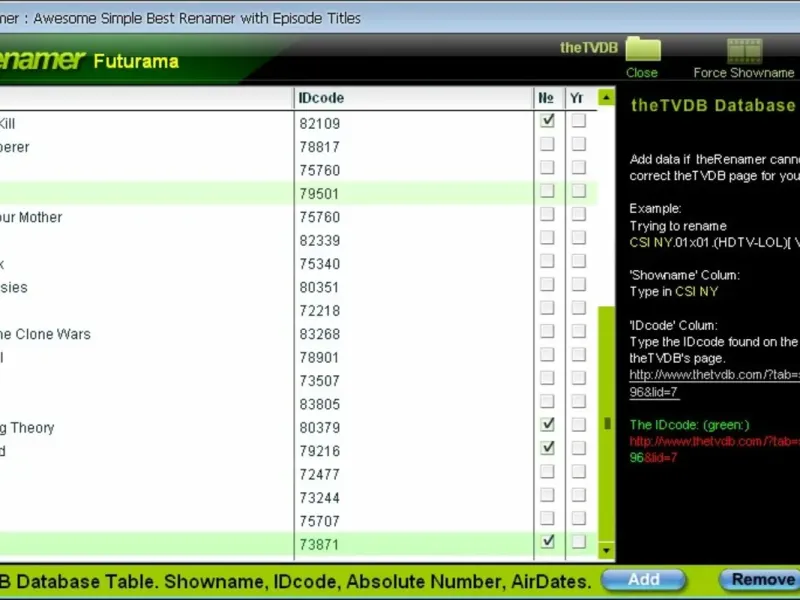Viewport: 800px width, 600px height.
Task: Uncheck the № checkbox for IDcode 73871
Action: pos(547,541)
